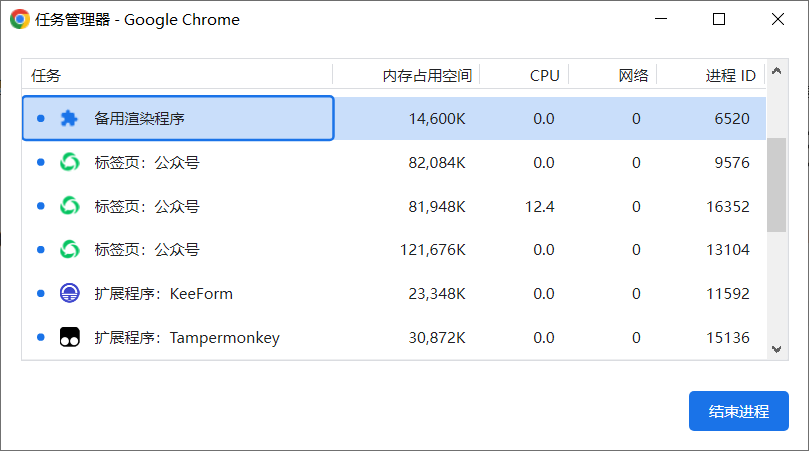Sort by 任务 column header
Viewport: 809px width, 451px height.
pos(46,75)
